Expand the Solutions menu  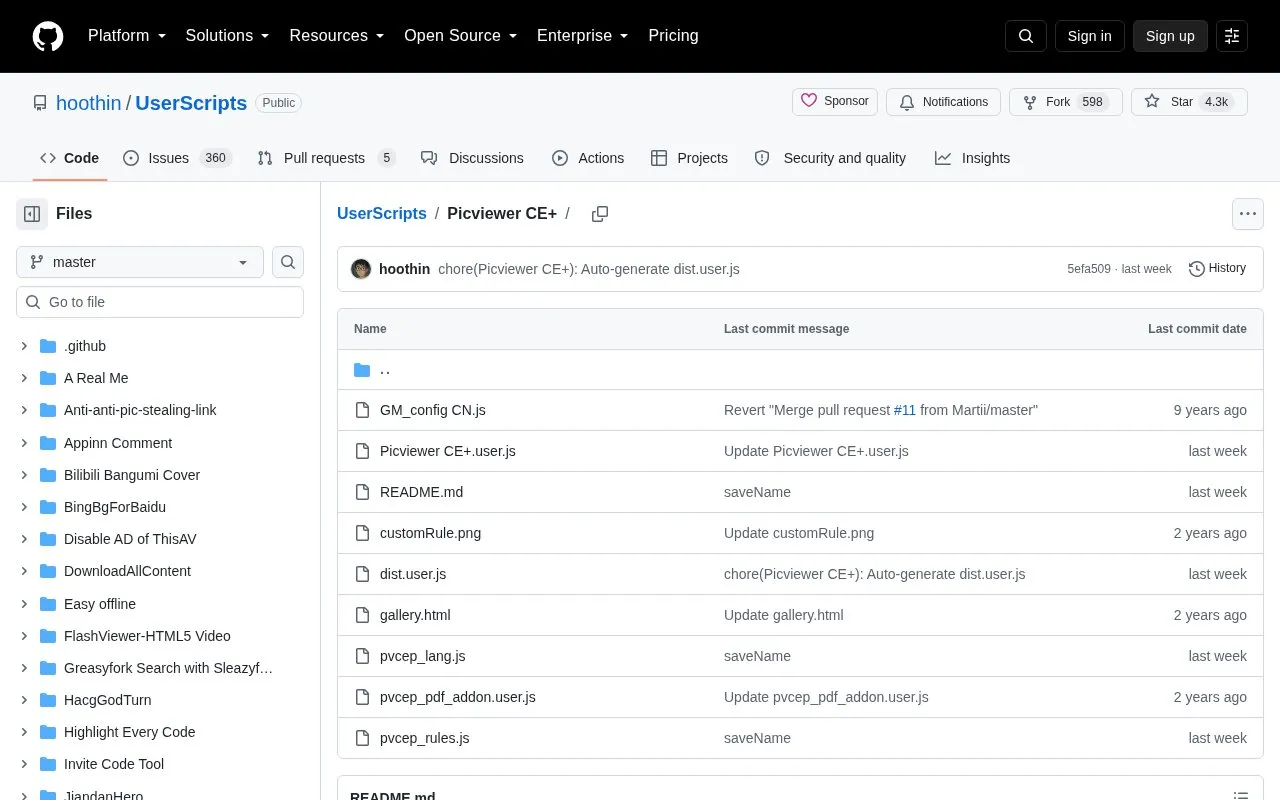pos(228,36)
